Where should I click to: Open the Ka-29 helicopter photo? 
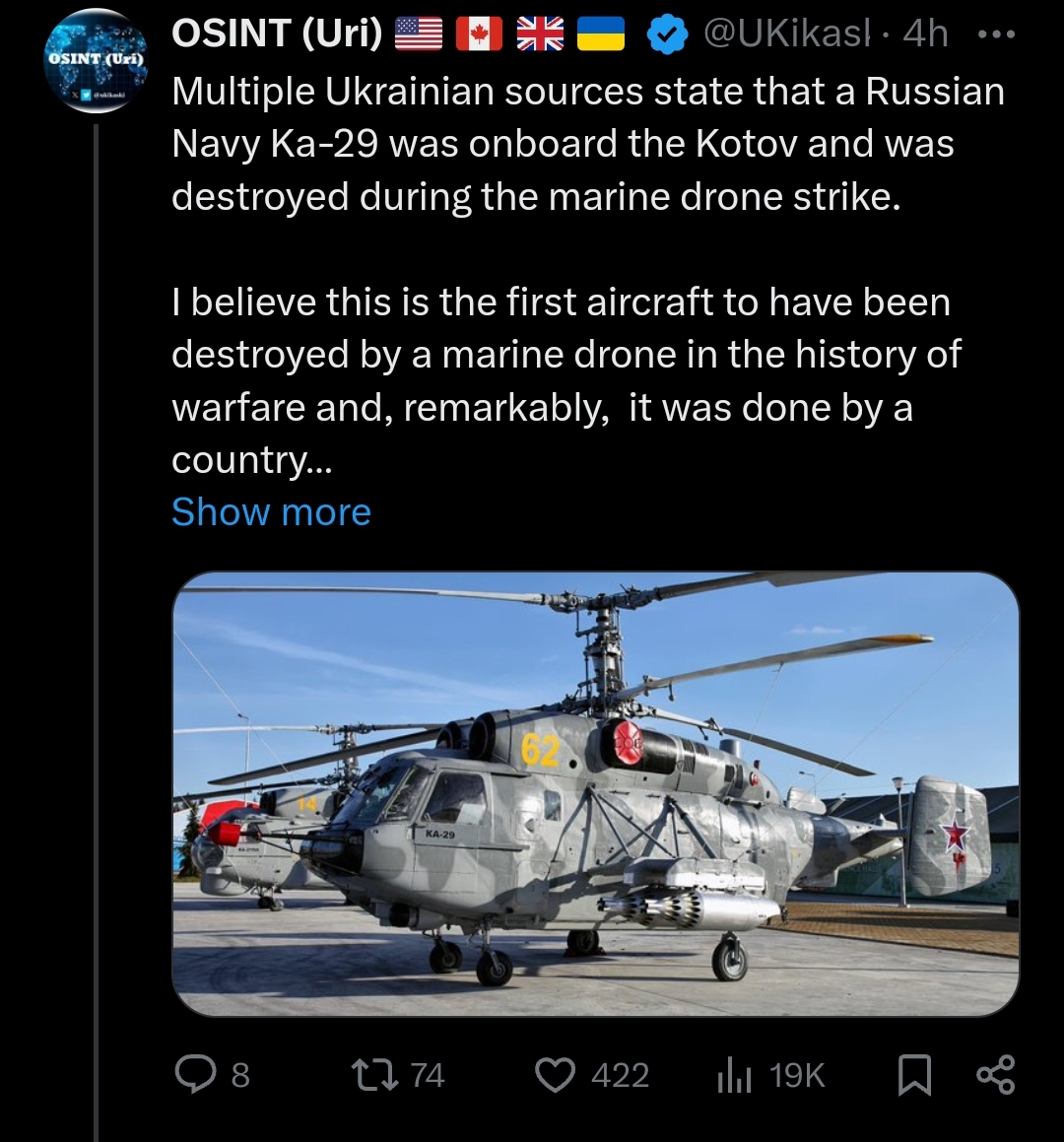click(x=595, y=794)
